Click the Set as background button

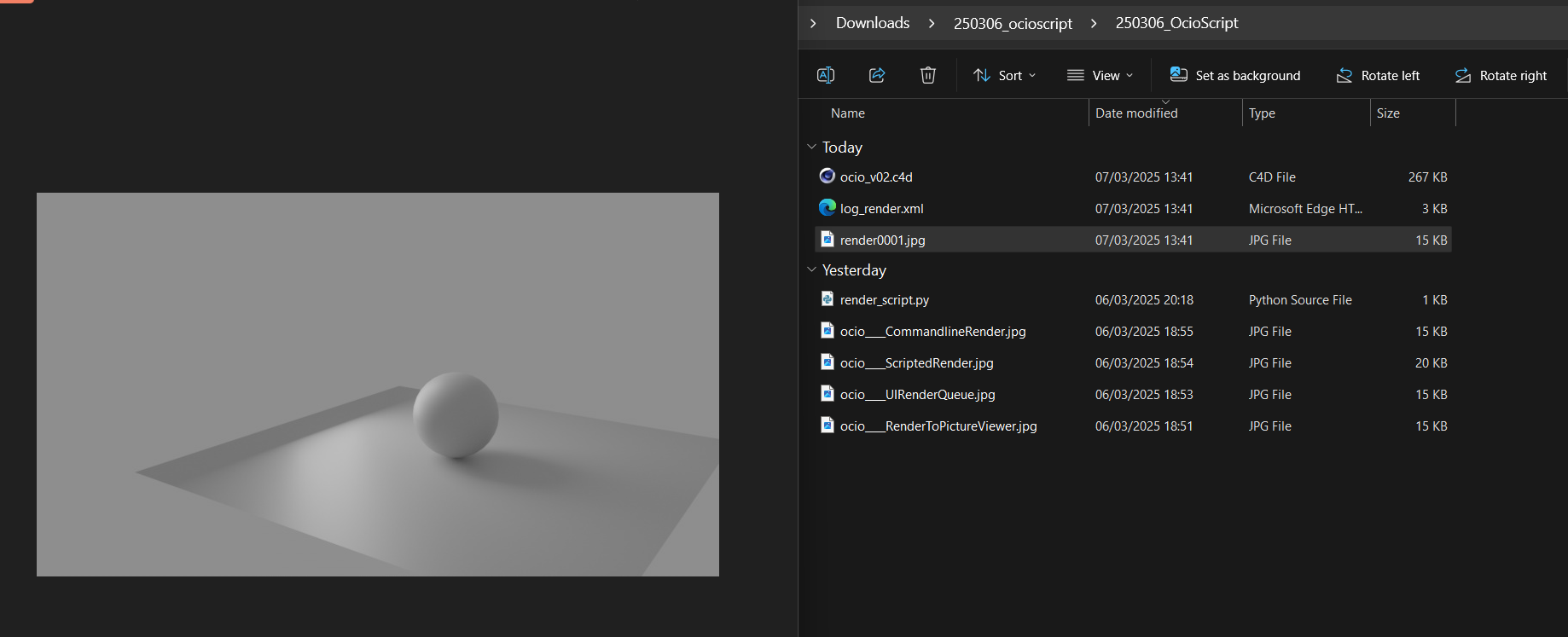(1235, 75)
